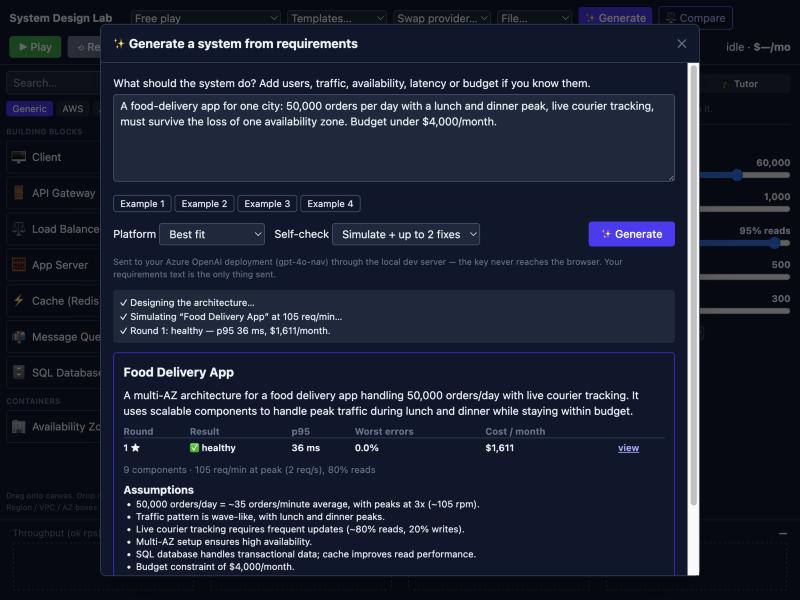This screenshot has height=600, width=800.
Task: Load Example 4 requirements
Action: coord(330,204)
